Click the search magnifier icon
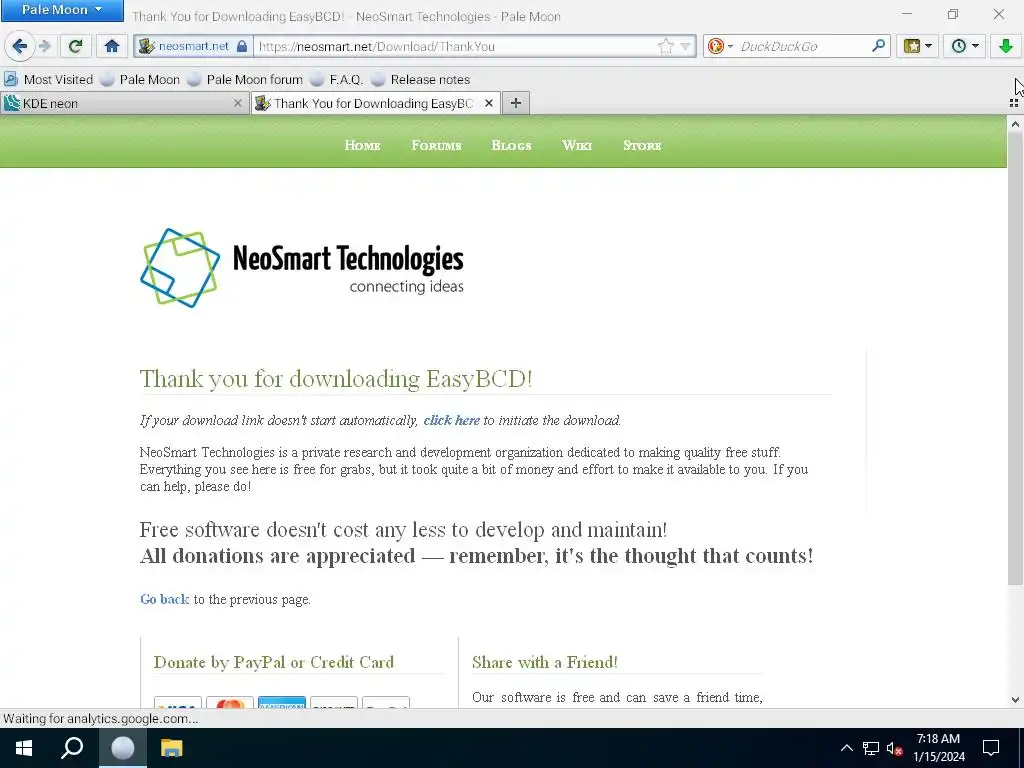Screen dimensions: 1024x768 pos(878,46)
